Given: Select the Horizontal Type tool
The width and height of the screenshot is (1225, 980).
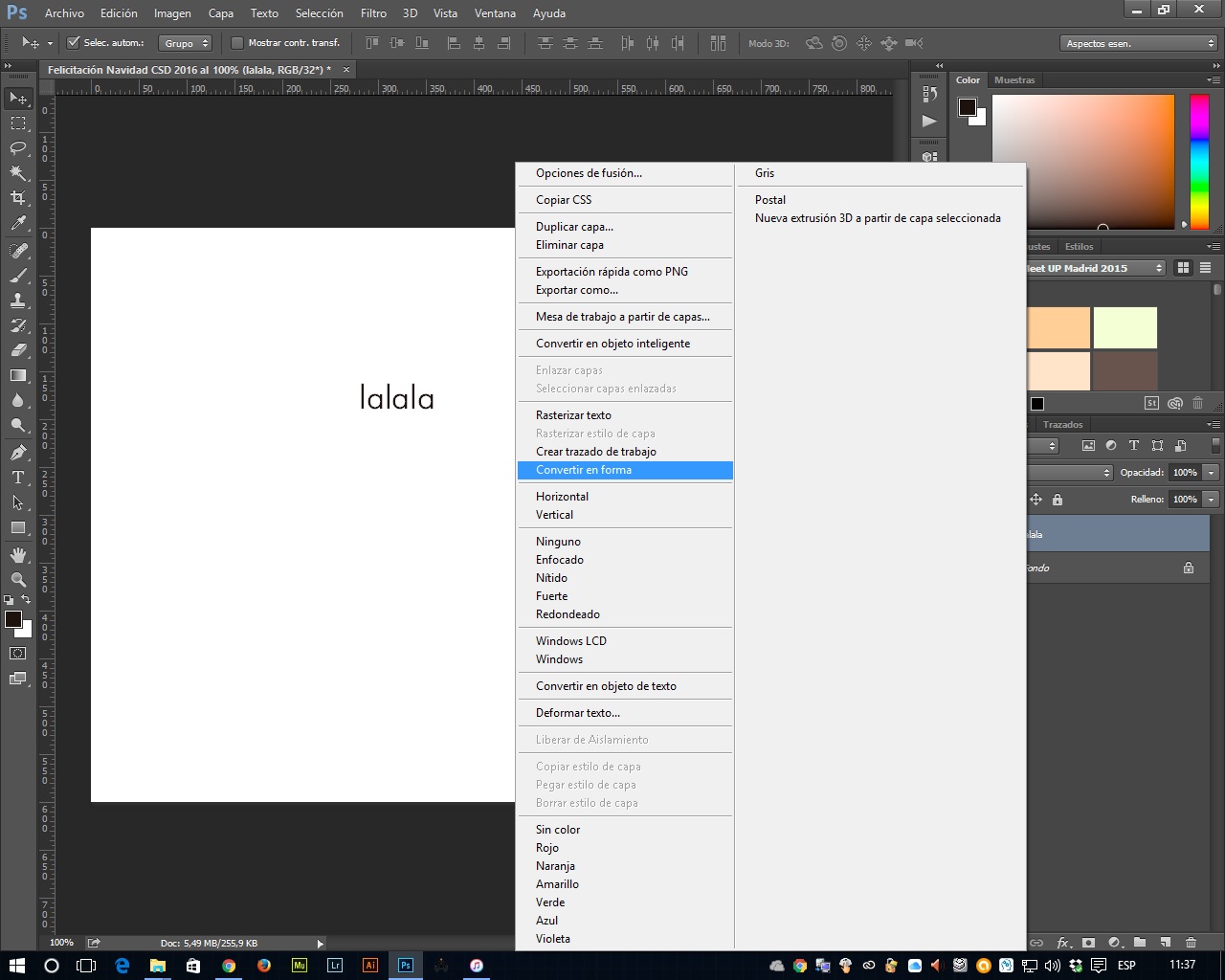Looking at the screenshot, I should pyautogui.click(x=18, y=478).
